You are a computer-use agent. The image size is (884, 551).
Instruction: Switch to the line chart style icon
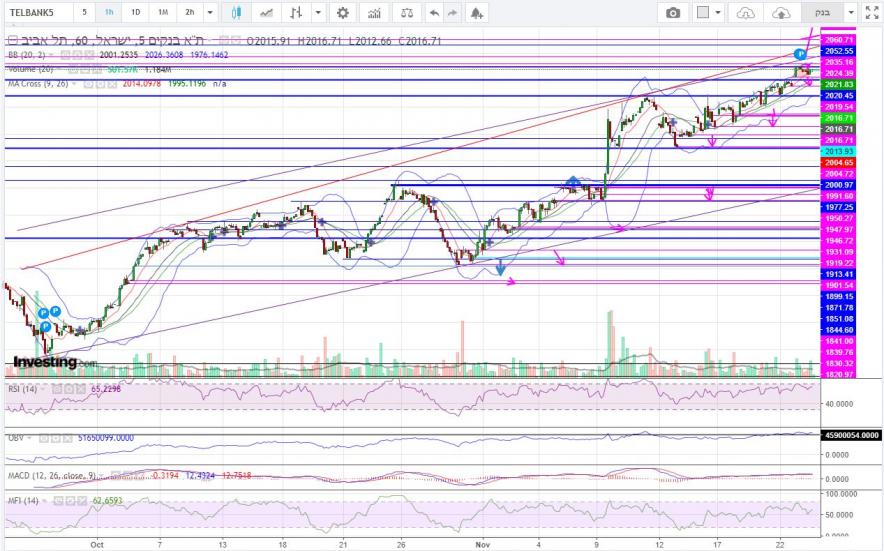tap(266, 13)
